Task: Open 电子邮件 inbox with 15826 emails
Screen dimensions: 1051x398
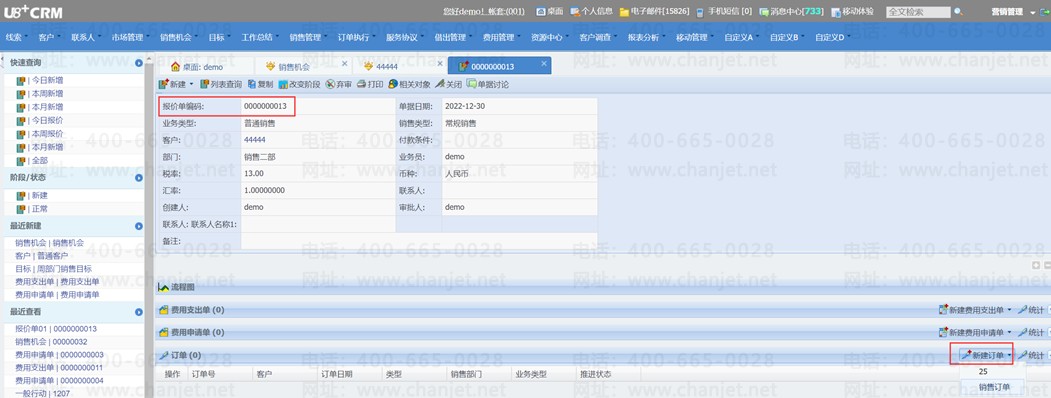Action: tap(654, 11)
